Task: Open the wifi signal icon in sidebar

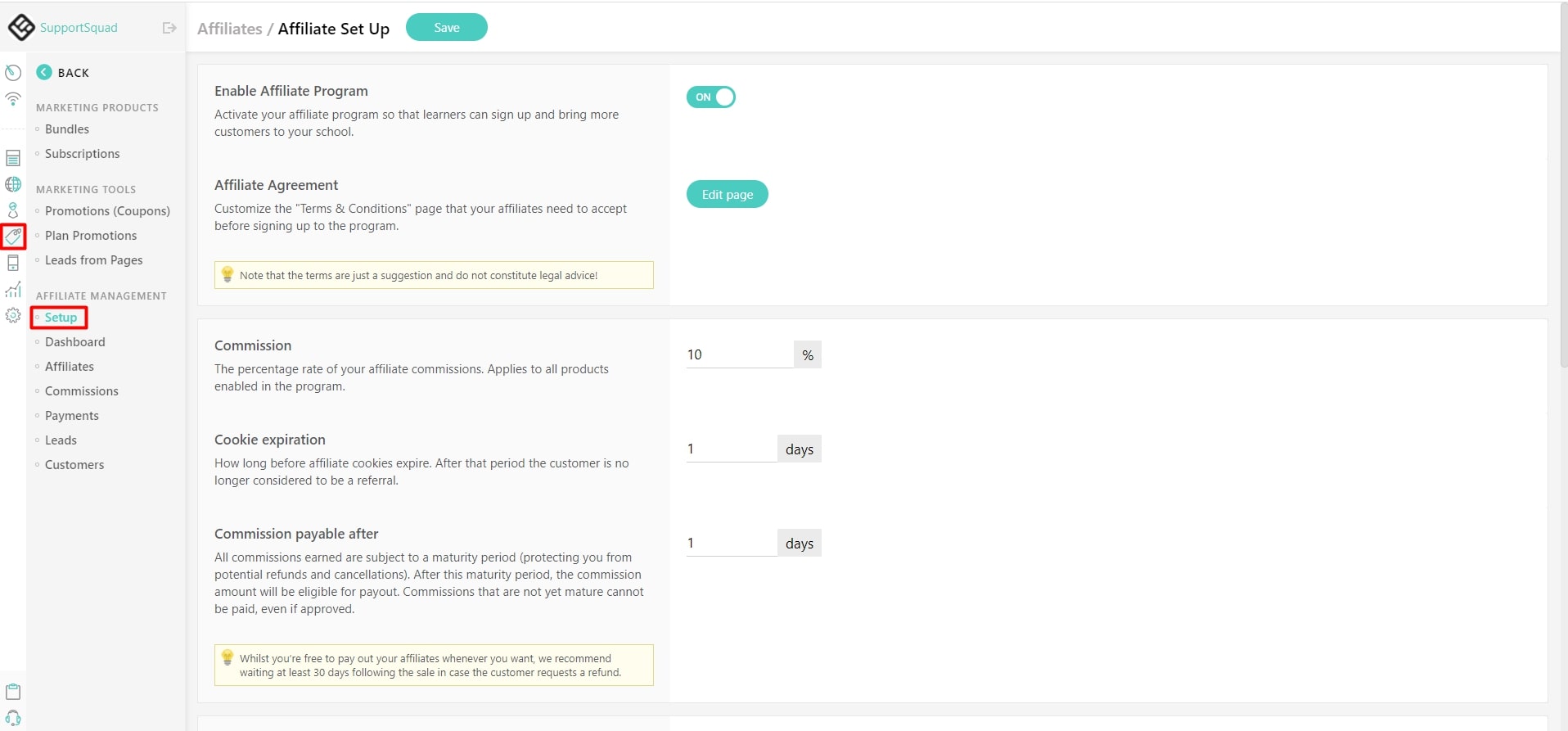Action: pos(13,99)
